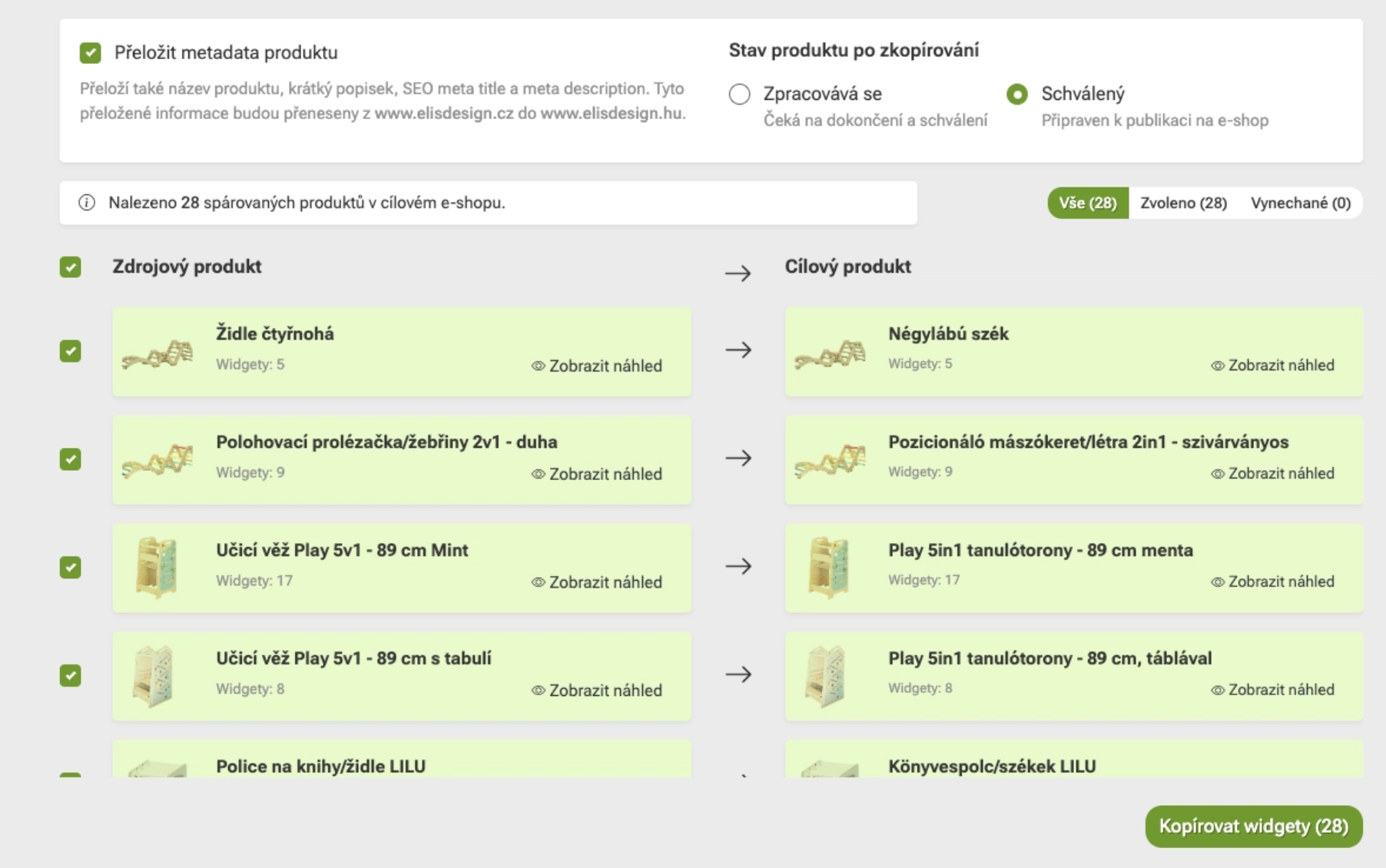Click the info icon beside the paired products notice
The image size is (1386, 868).
pyautogui.click(x=87, y=203)
